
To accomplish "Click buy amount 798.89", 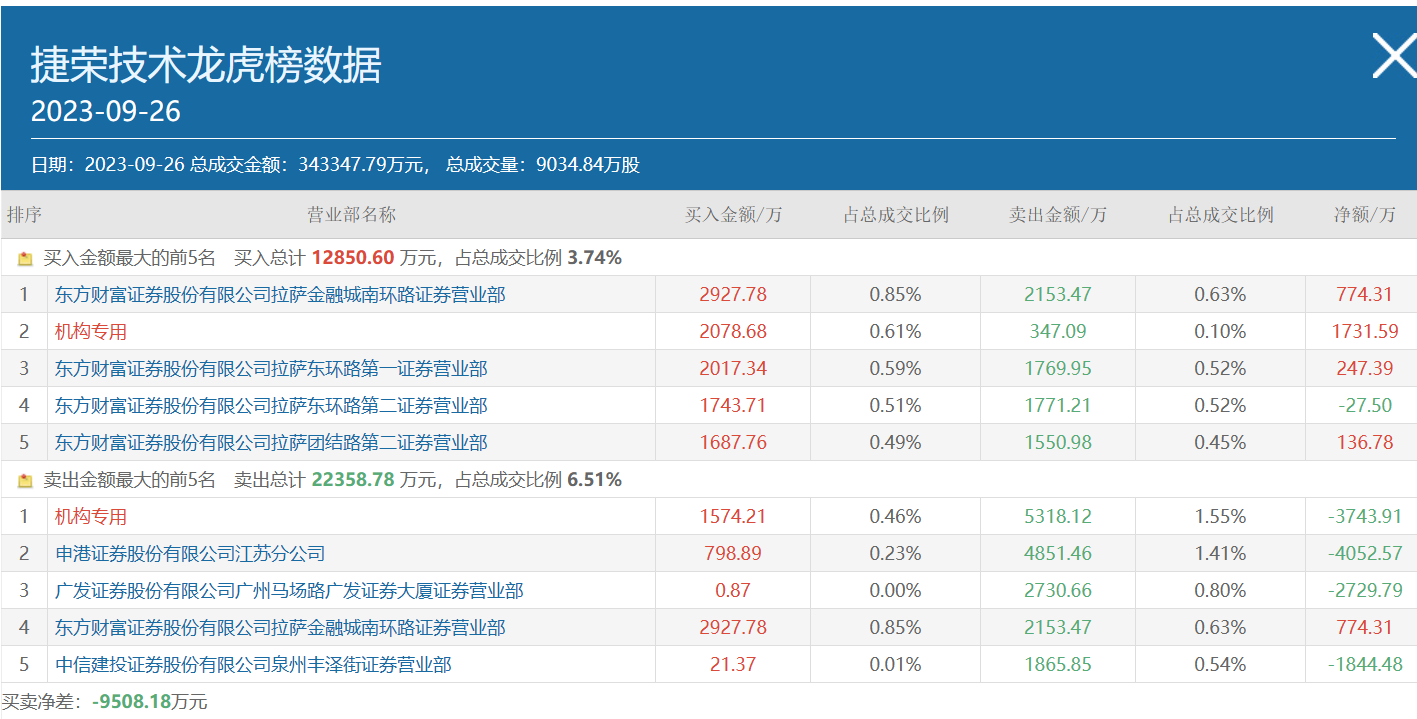I will click(733, 554).
